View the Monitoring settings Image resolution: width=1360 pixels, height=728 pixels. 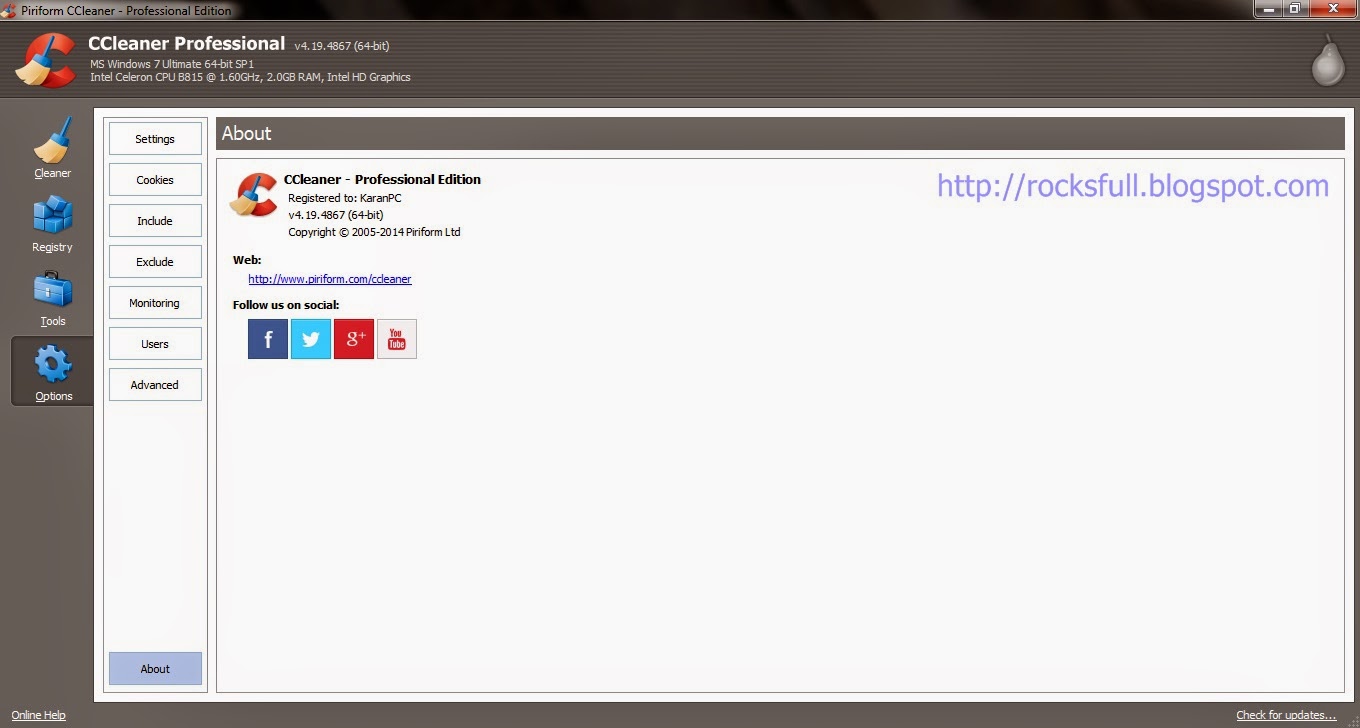(x=155, y=302)
